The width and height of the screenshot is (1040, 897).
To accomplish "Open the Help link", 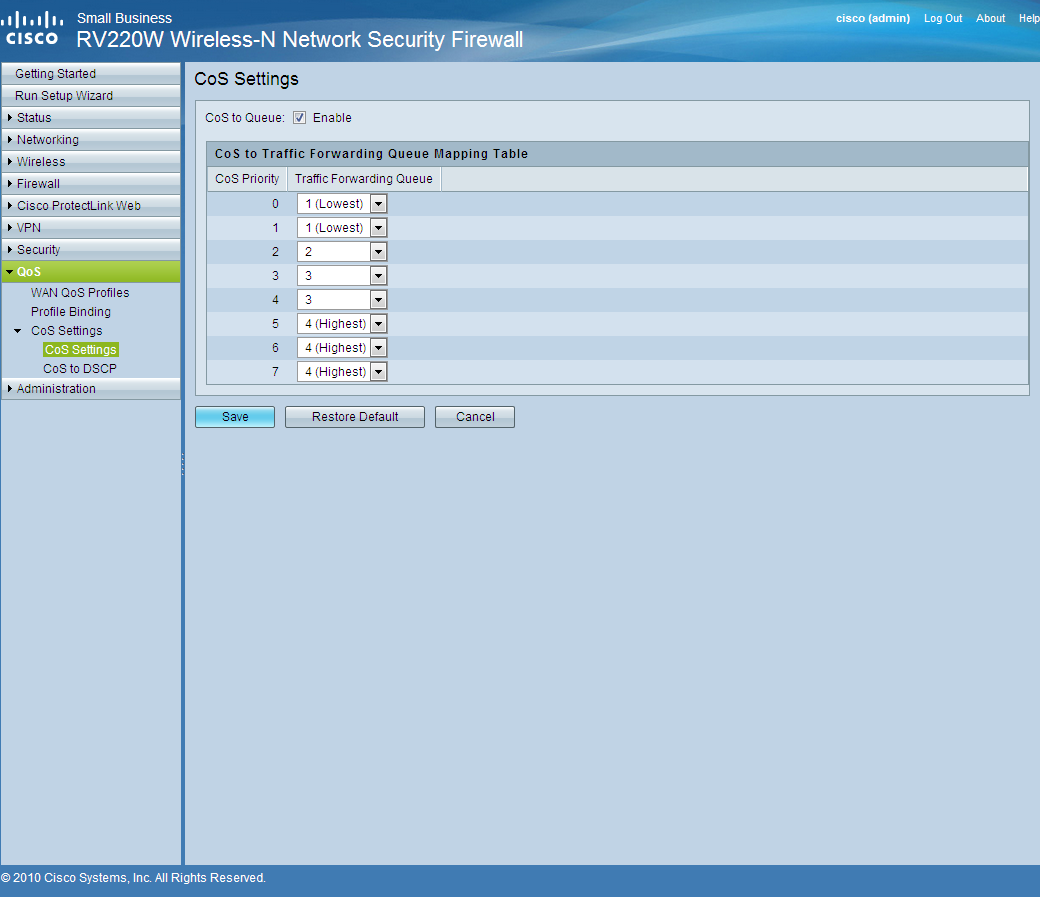I will (1029, 19).
